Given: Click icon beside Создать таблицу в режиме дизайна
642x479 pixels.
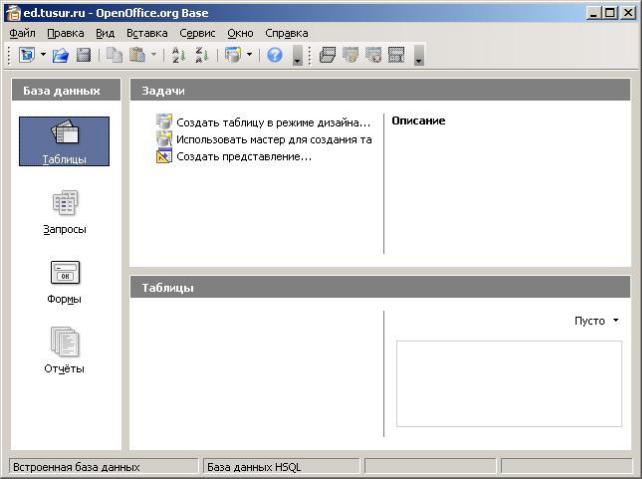Looking at the screenshot, I should point(164,122).
